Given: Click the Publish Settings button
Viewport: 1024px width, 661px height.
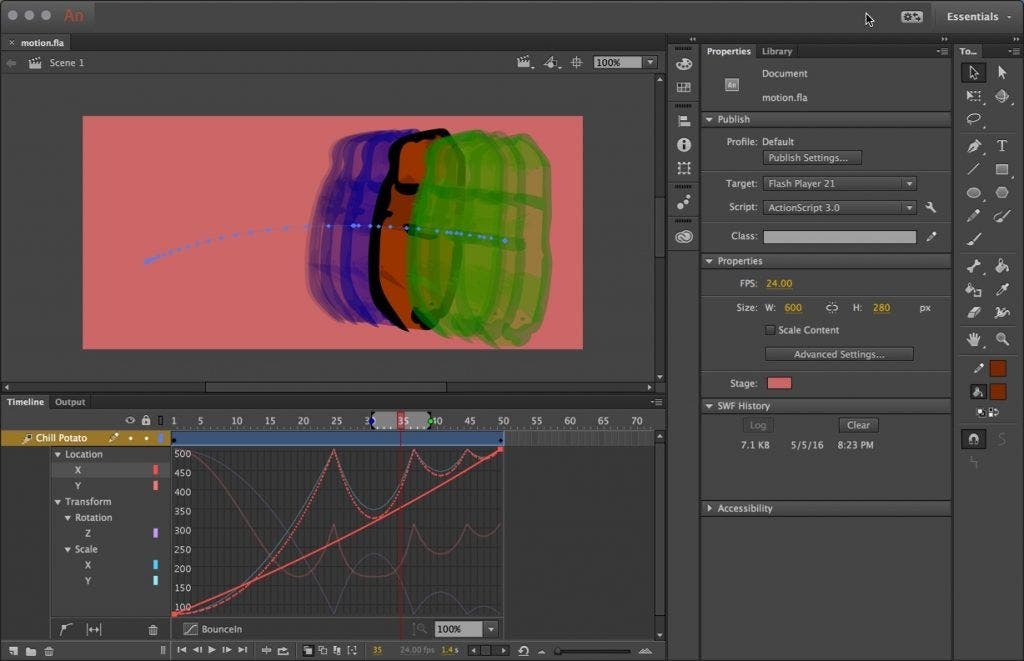Looking at the screenshot, I should click(x=811, y=157).
